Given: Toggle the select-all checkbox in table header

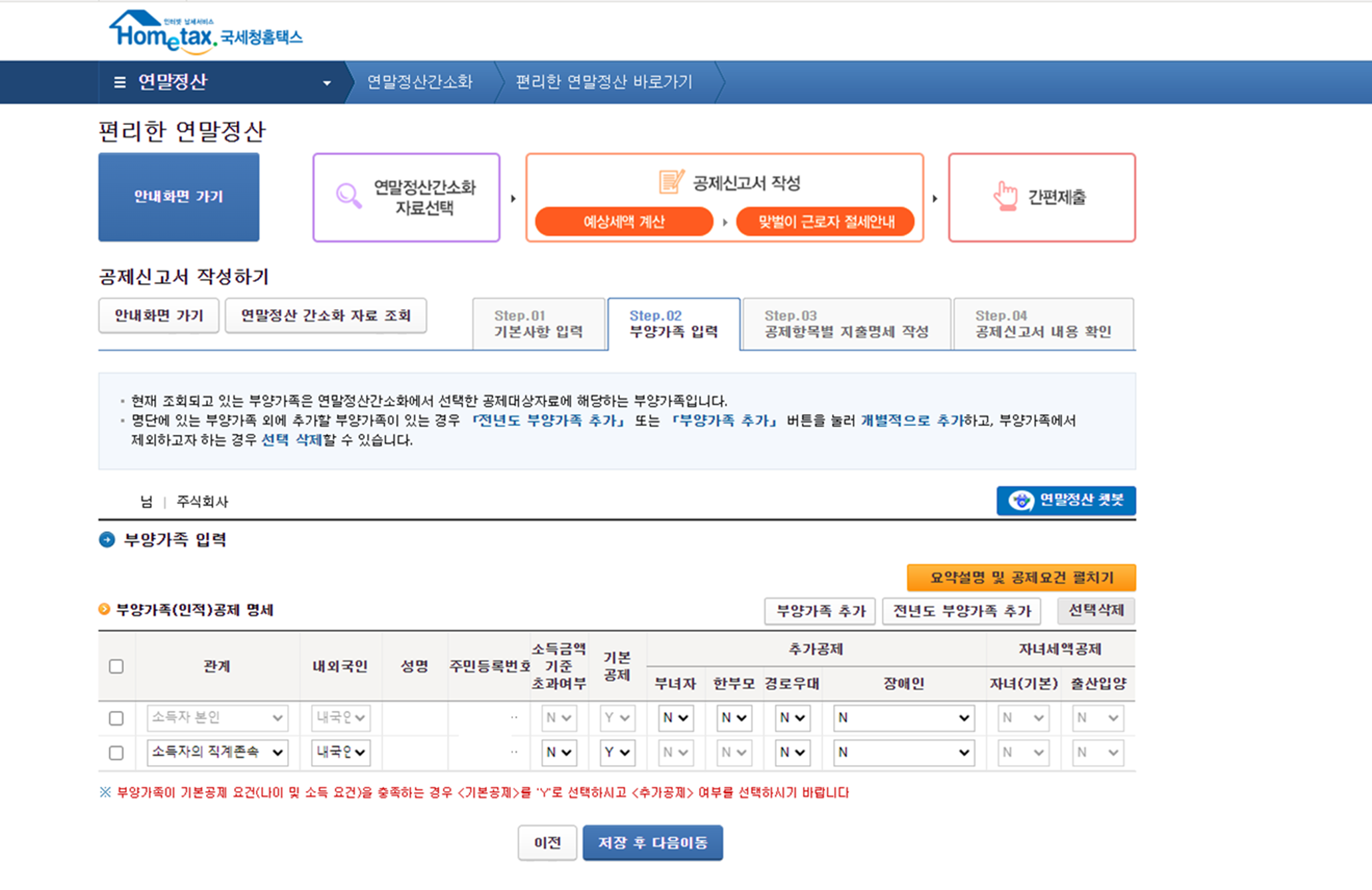Looking at the screenshot, I should tap(116, 666).
